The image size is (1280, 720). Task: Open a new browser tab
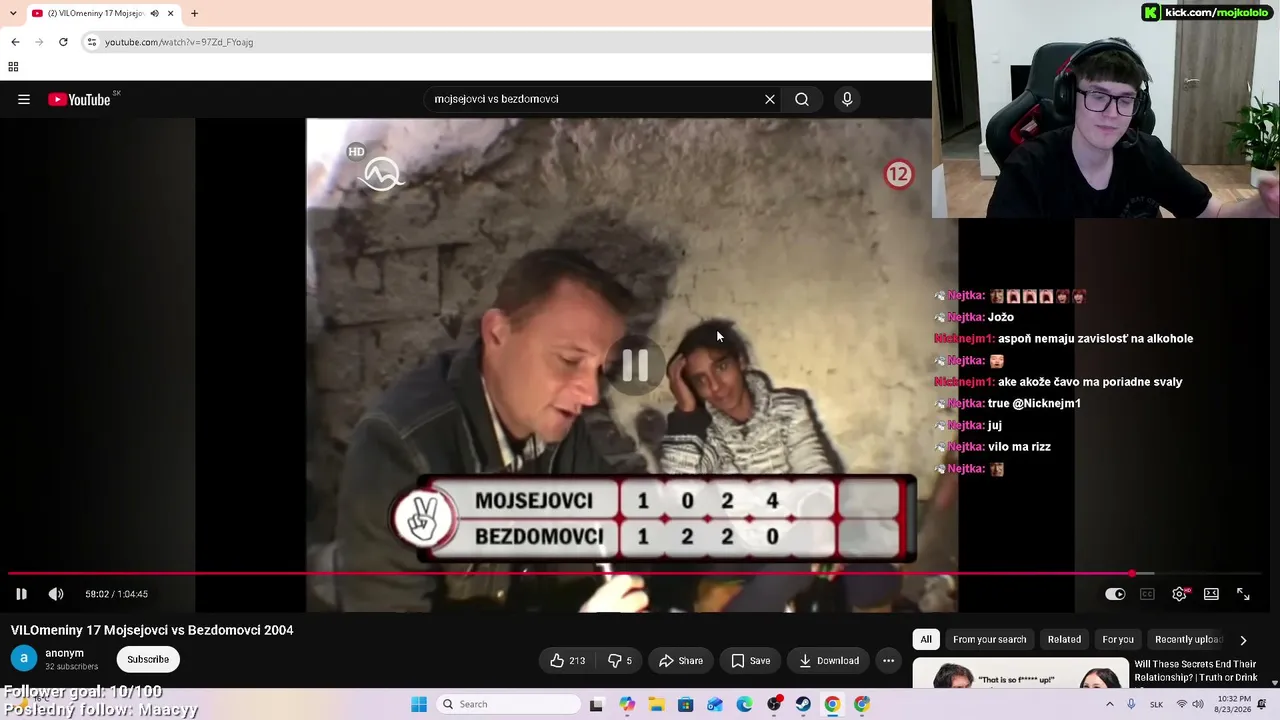coord(194,13)
